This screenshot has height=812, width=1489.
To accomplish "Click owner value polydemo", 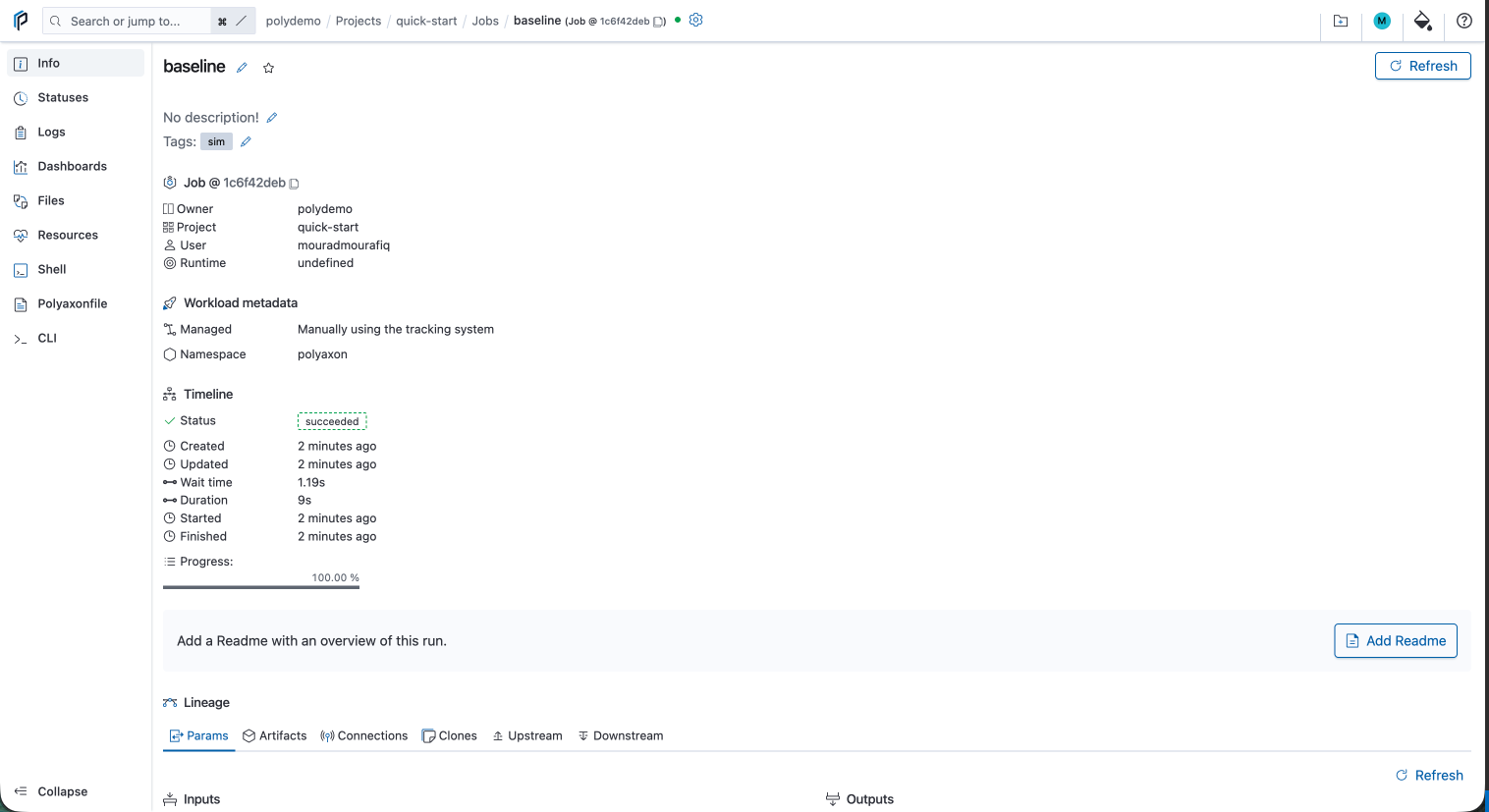I will (x=325, y=209).
